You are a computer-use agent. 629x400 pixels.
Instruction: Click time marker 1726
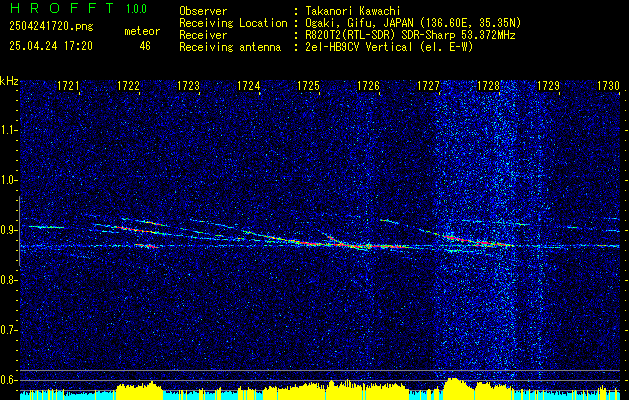click(x=368, y=85)
